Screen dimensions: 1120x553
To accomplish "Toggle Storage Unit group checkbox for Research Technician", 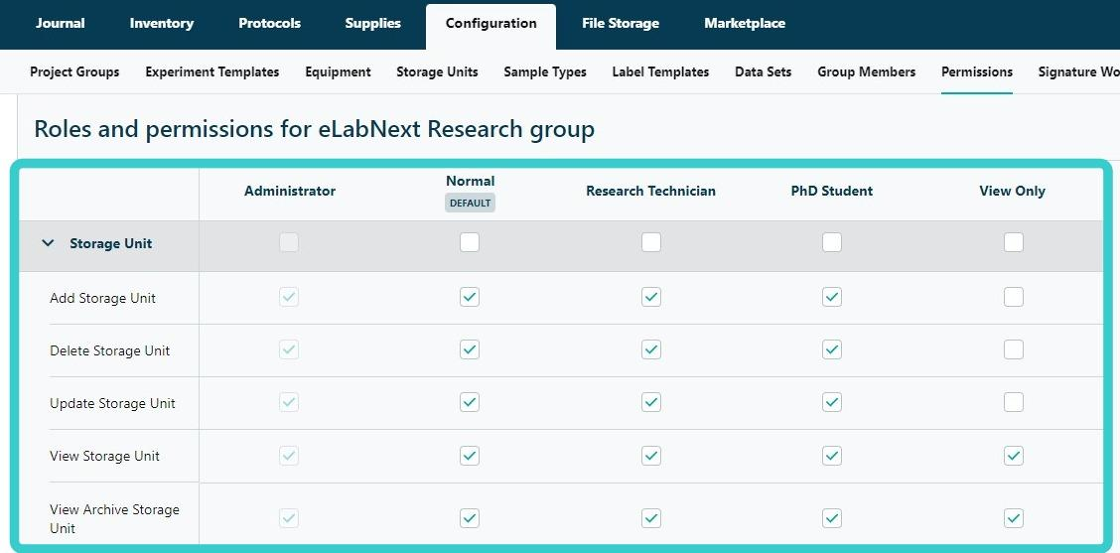I will pos(651,242).
